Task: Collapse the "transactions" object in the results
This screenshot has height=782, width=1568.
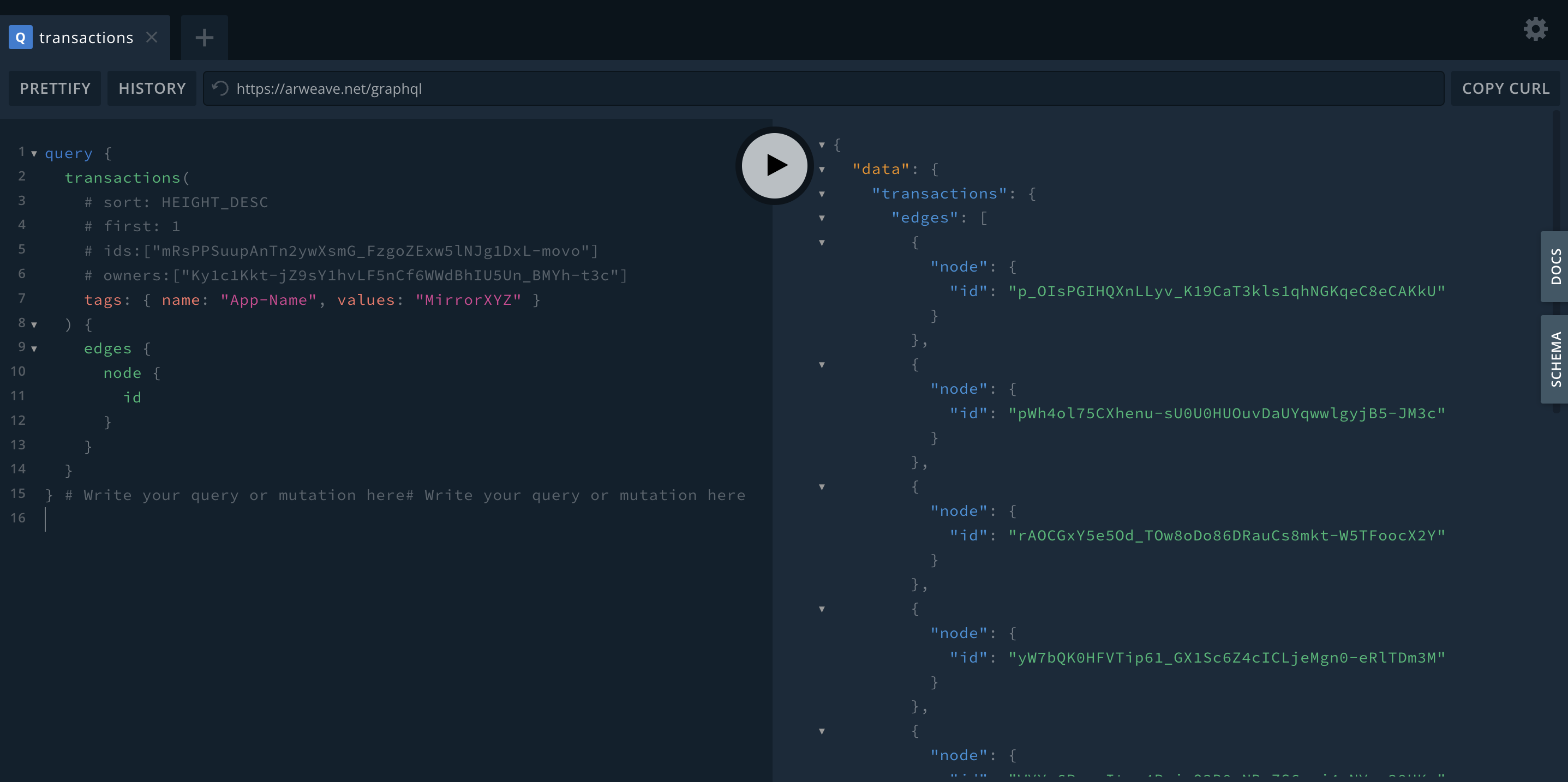Action: pyautogui.click(x=822, y=194)
